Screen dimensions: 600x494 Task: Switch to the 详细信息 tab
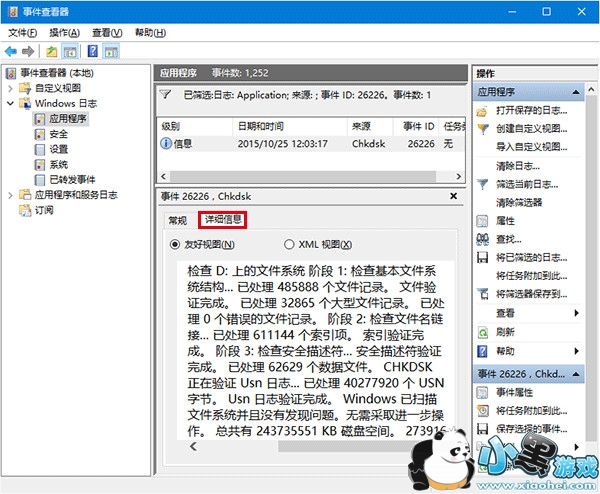pyautogui.click(x=223, y=219)
